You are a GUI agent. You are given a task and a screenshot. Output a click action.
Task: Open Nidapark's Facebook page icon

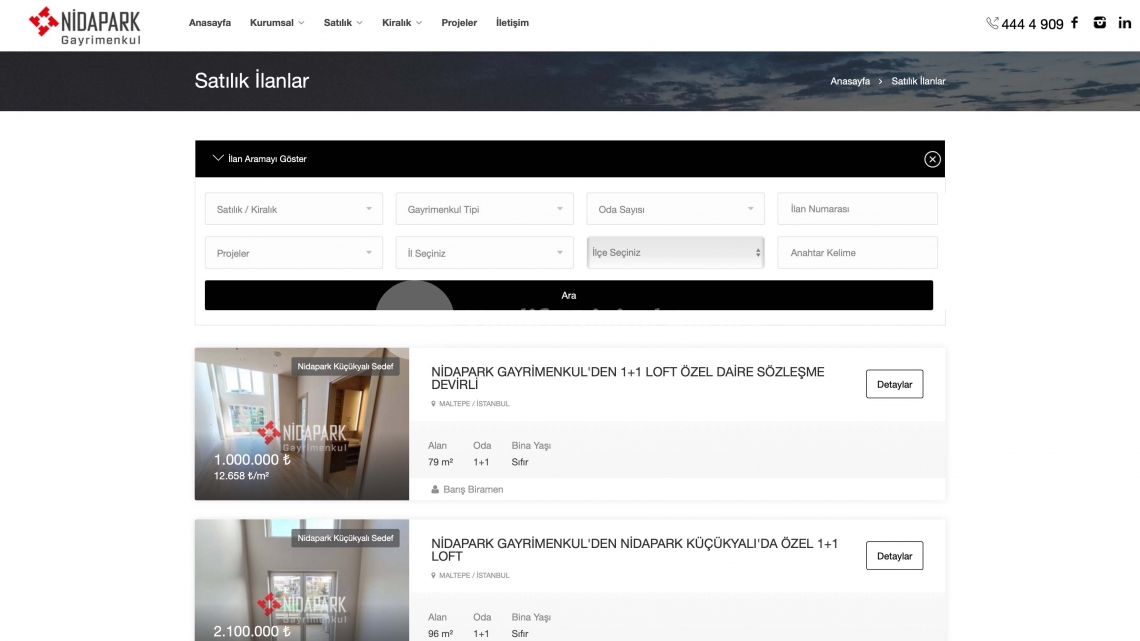click(1074, 22)
